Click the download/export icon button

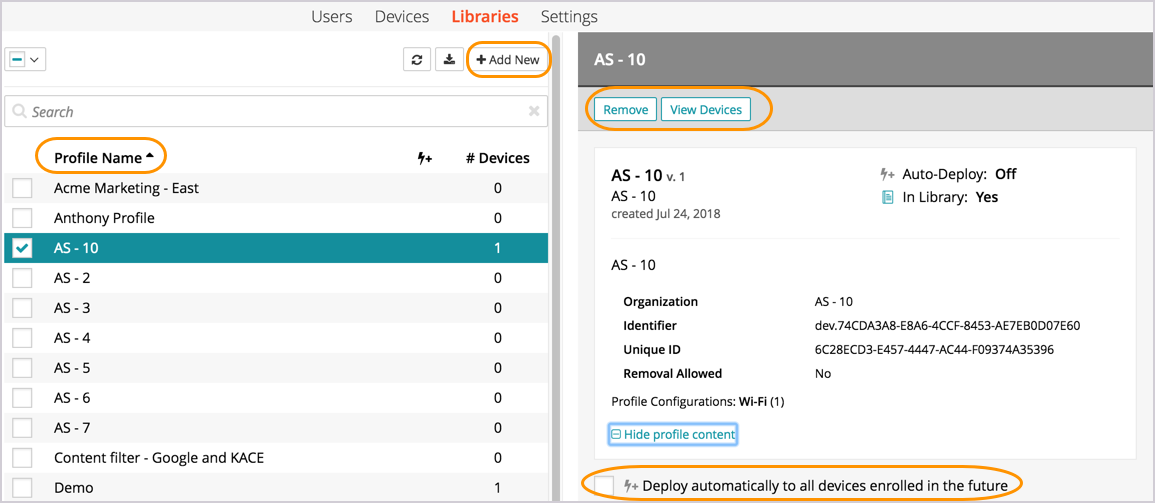449,60
